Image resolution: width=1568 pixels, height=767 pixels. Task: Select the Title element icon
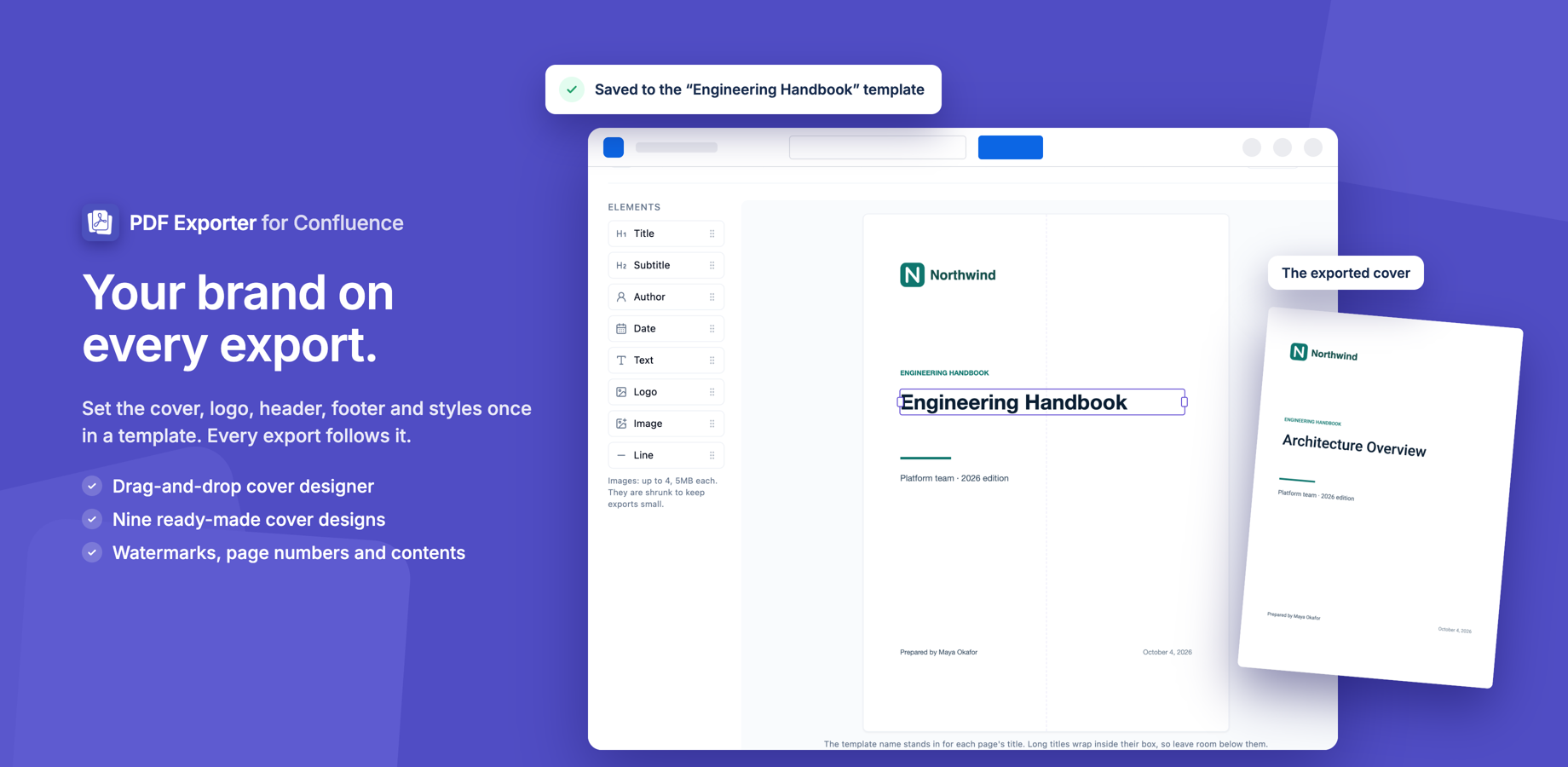click(621, 234)
